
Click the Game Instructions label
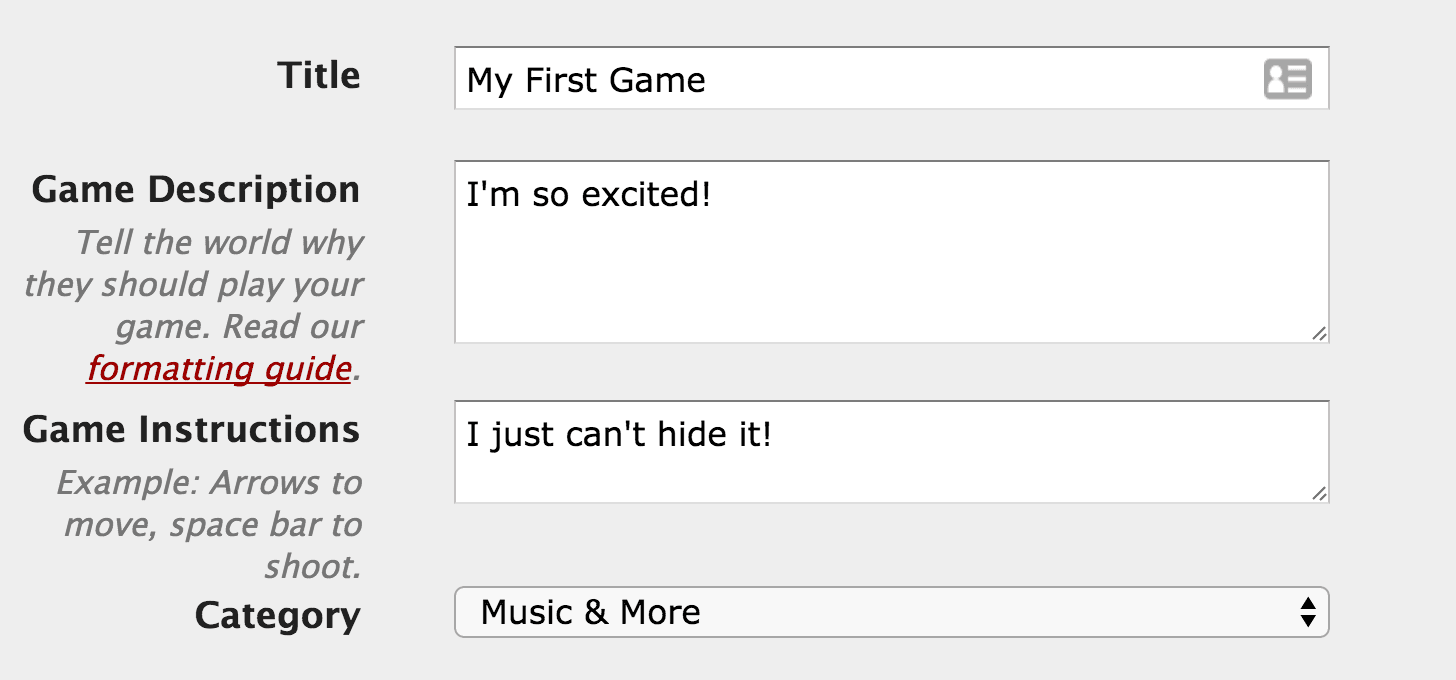[191, 429]
